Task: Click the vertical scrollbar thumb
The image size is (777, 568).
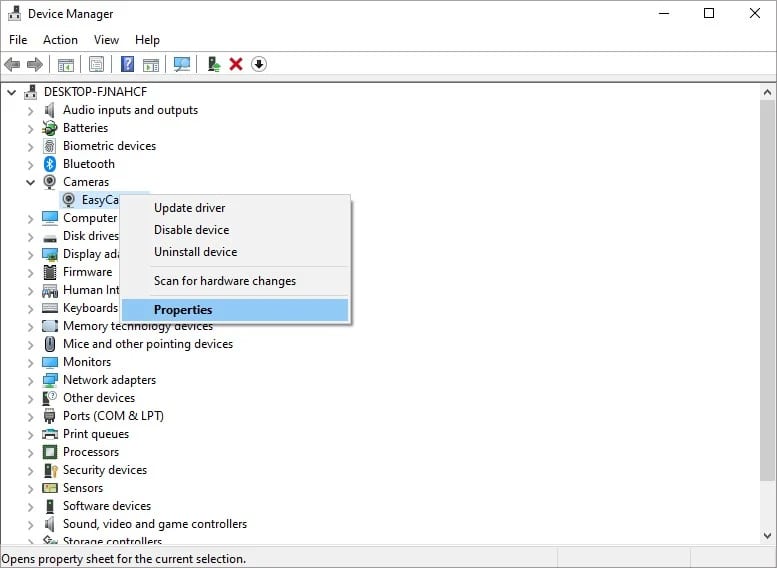Action: click(x=767, y=290)
